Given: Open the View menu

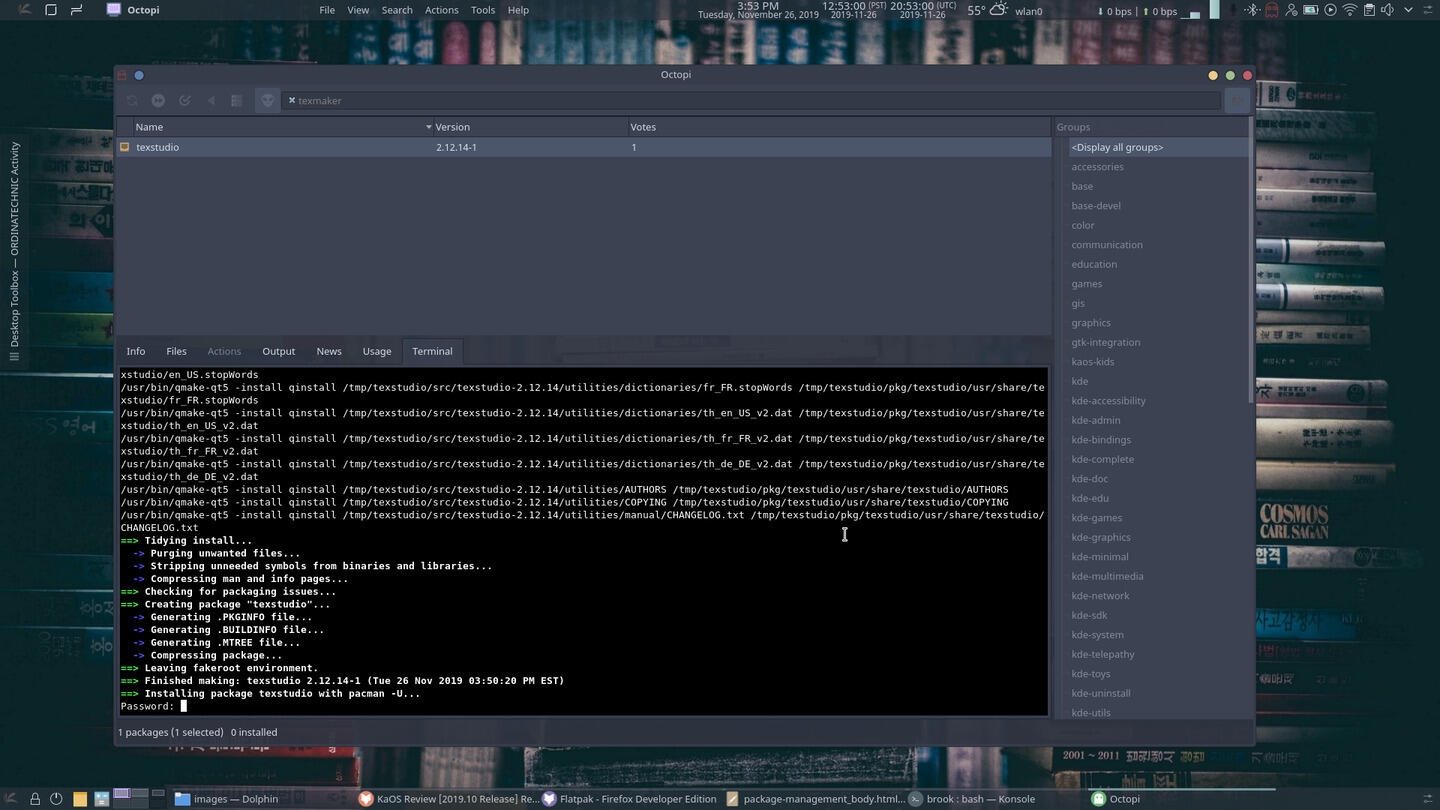Looking at the screenshot, I should 358,10.
